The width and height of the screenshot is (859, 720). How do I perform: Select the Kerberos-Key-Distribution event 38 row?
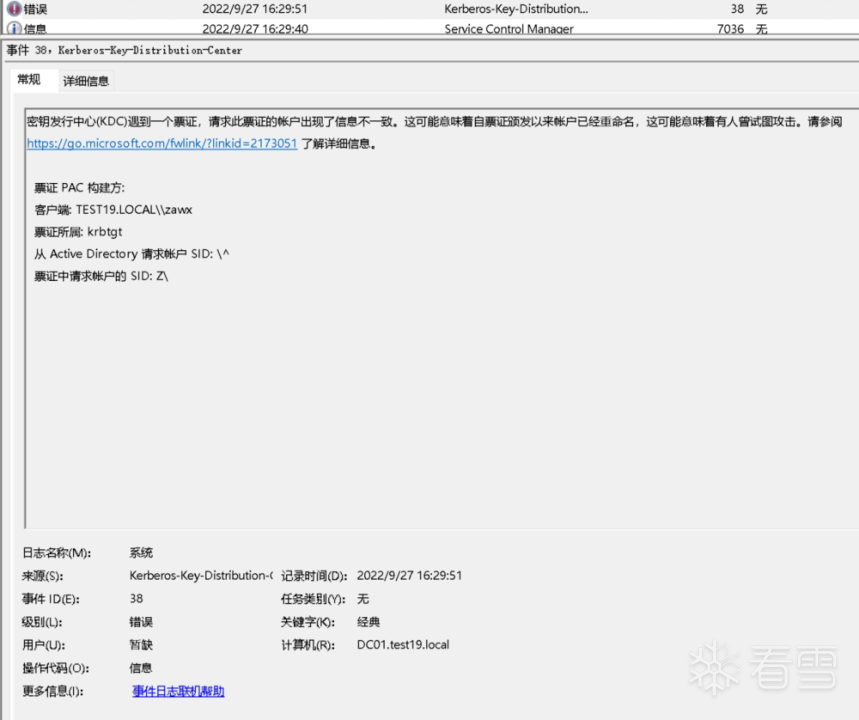click(430, 9)
